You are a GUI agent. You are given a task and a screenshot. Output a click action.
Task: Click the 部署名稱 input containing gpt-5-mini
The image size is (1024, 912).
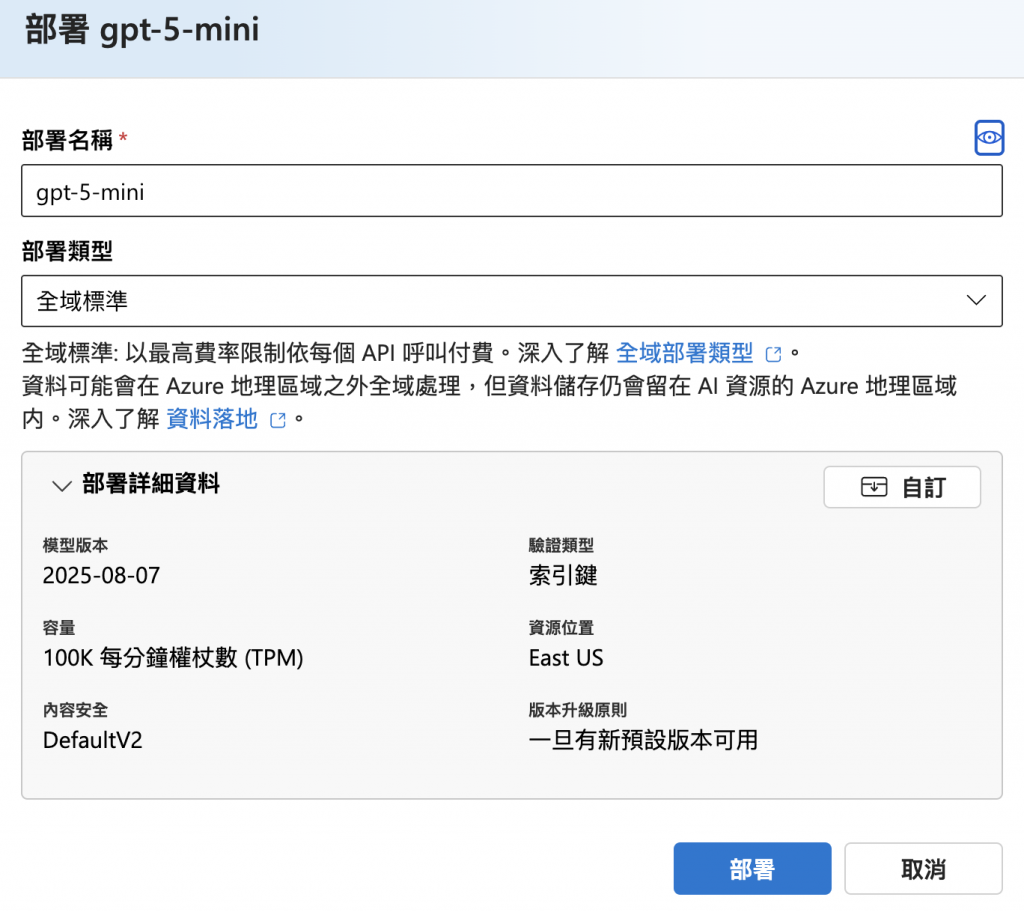pyautogui.click(x=511, y=191)
